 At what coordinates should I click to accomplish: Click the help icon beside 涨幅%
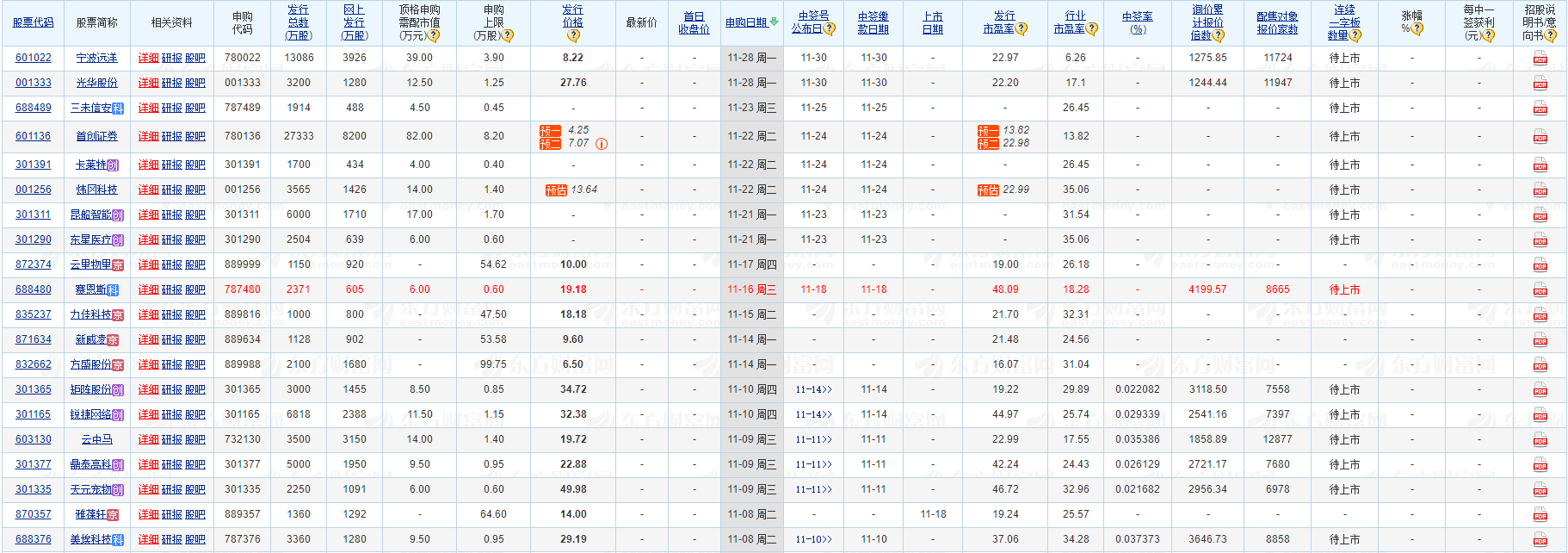pyautogui.click(x=1417, y=28)
